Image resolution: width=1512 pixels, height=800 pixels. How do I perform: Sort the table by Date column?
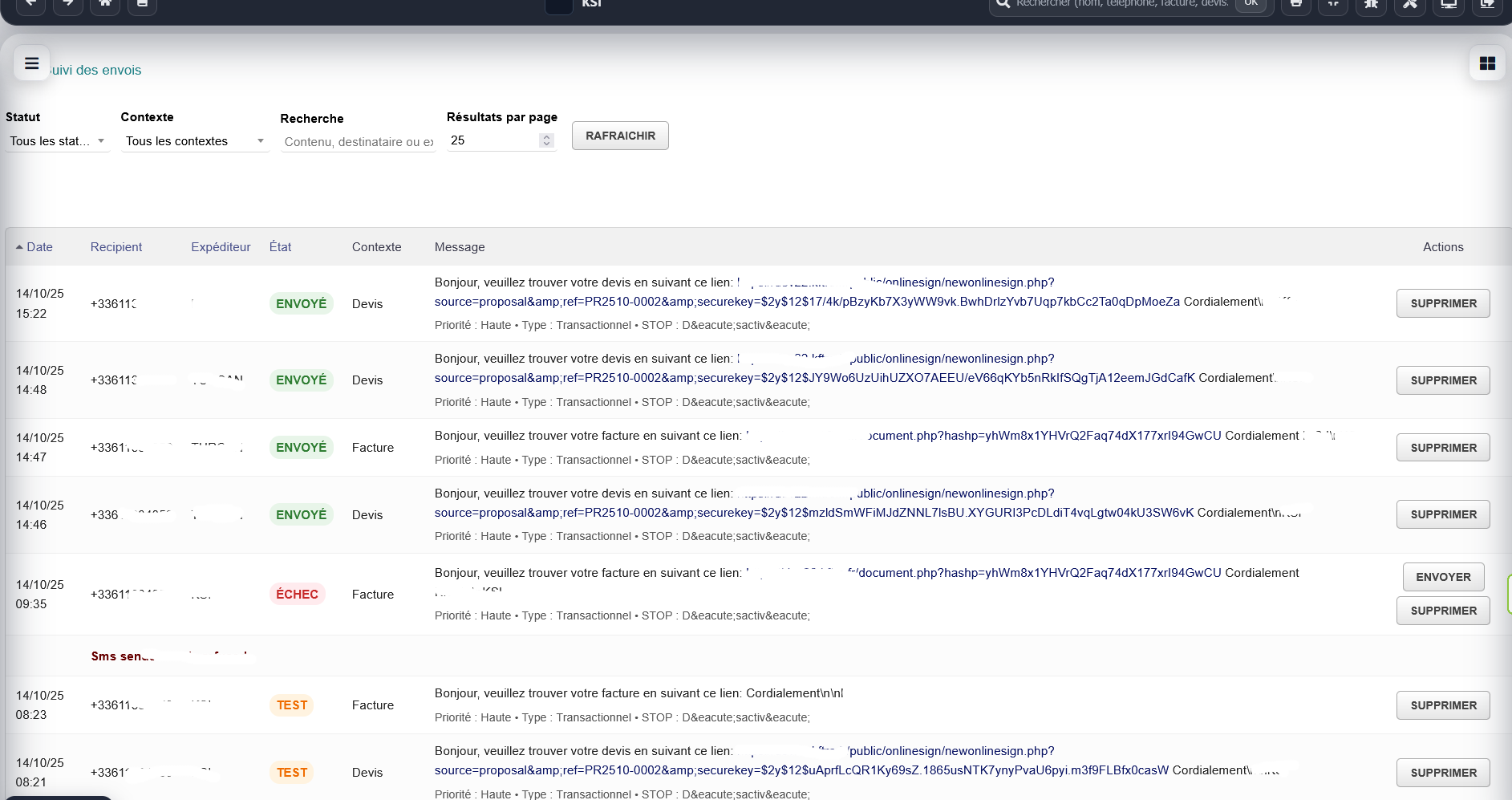click(x=39, y=247)
